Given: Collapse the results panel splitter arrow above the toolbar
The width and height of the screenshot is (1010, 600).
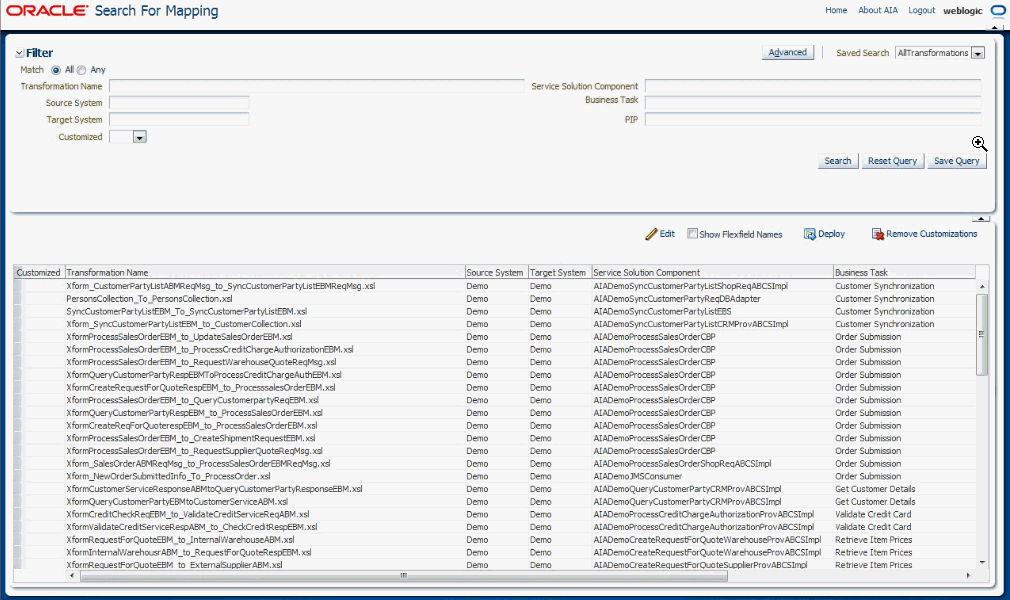Looking at the screenshot, I should coord(980,219).
